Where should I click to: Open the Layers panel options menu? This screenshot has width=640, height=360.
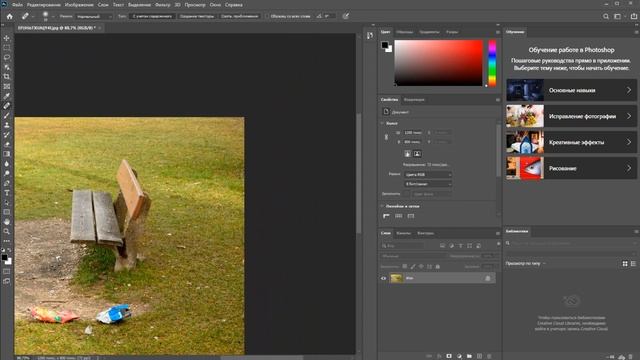click(498, 233)
